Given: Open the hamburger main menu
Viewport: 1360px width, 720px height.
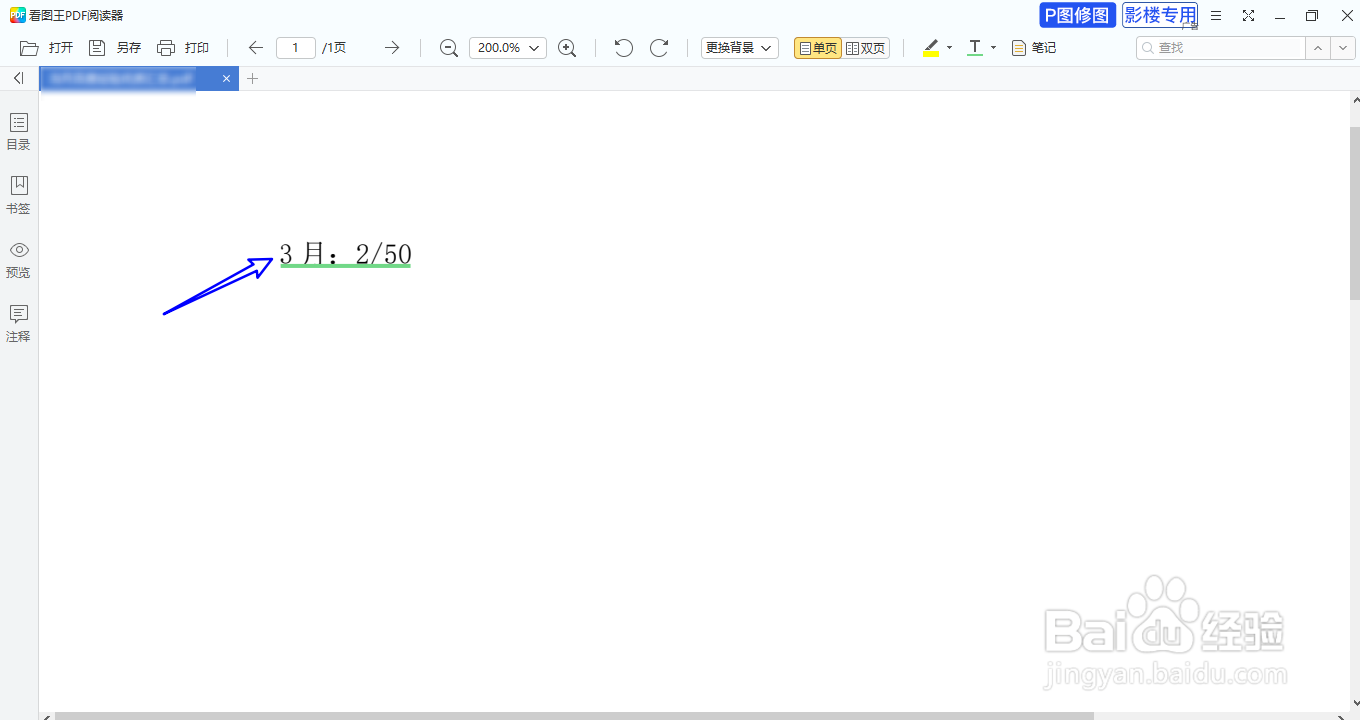Looking at the screenshot, I should click(x=1216, y=15).
